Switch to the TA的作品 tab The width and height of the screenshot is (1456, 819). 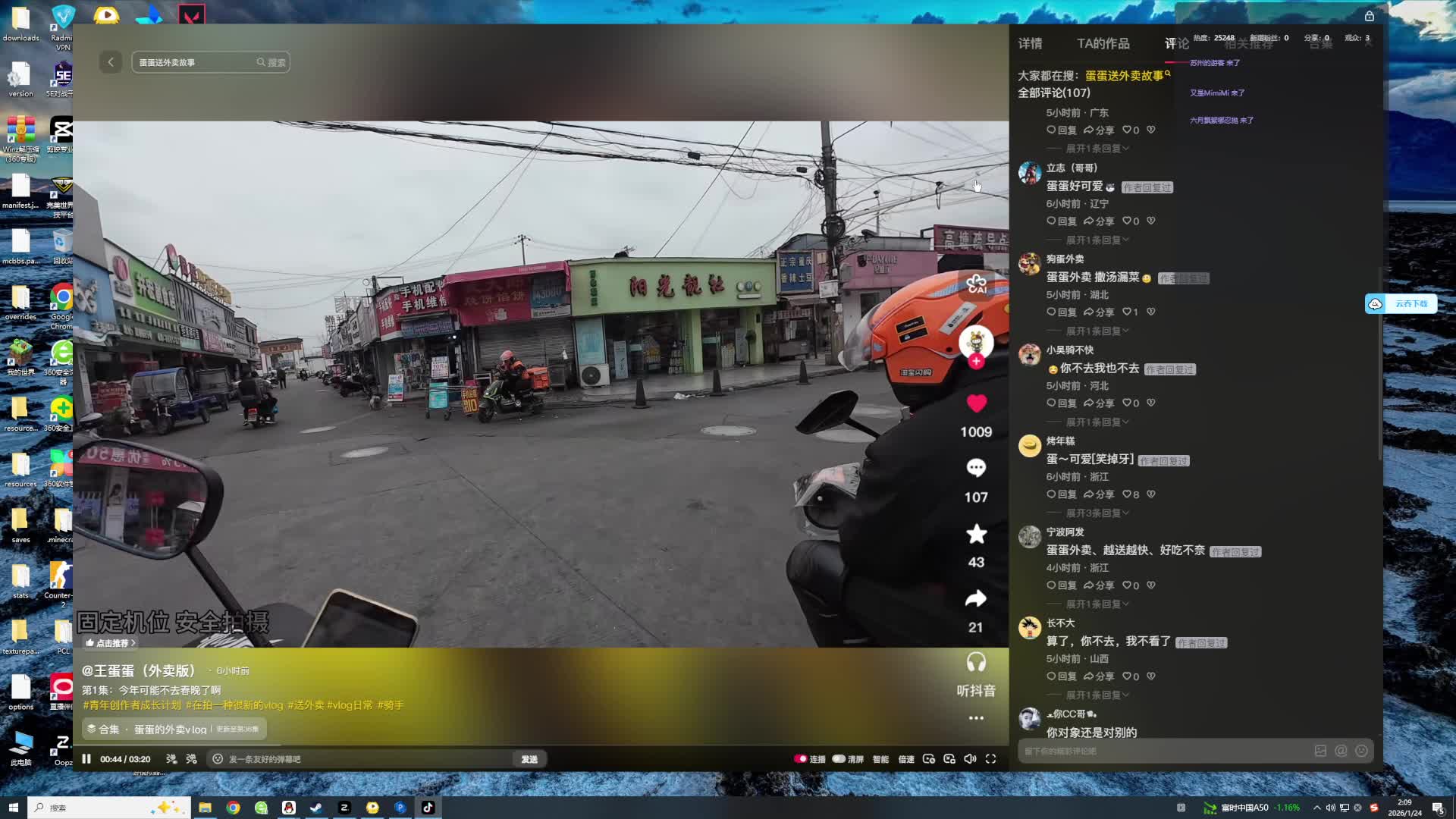[x=1103, y=44]
